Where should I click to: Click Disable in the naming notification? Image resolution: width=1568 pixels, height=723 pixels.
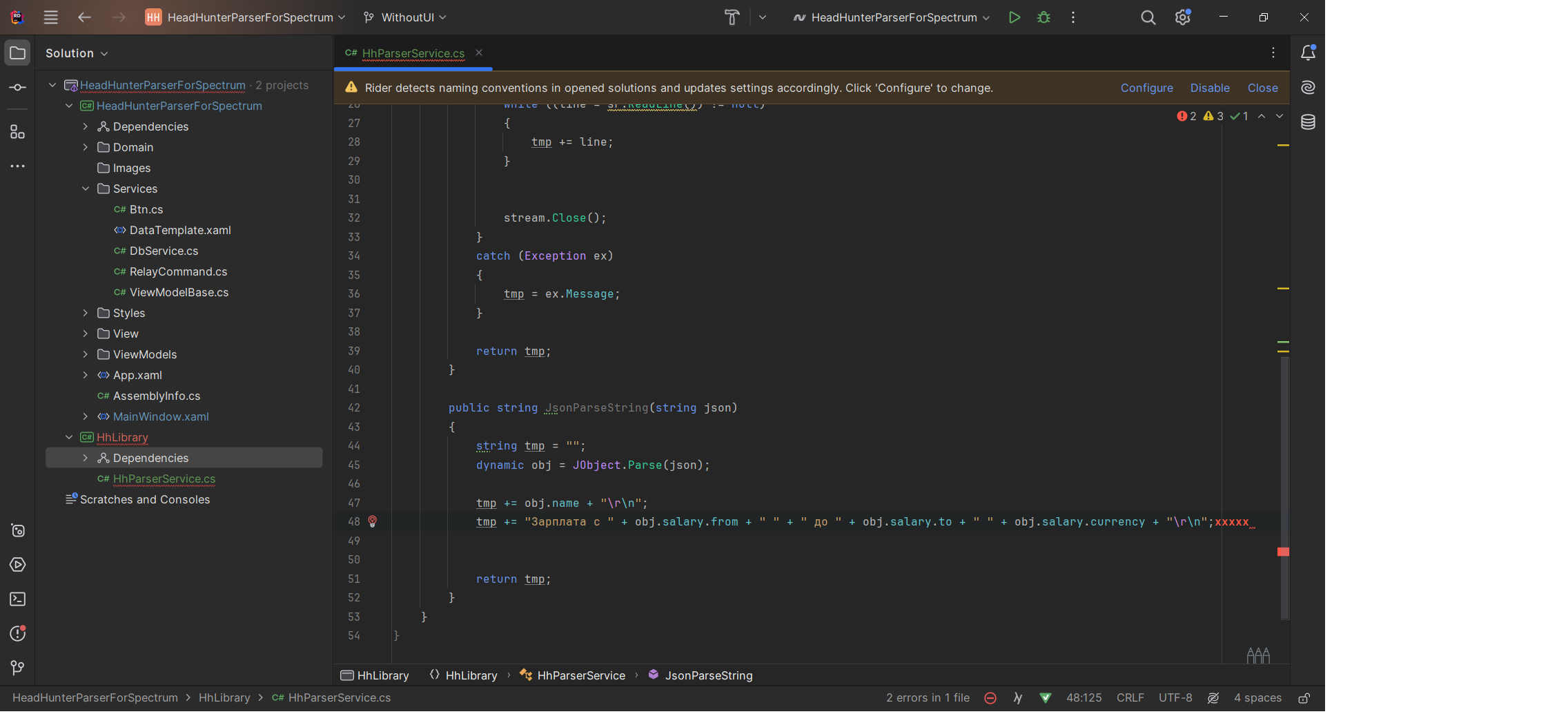1210,88
